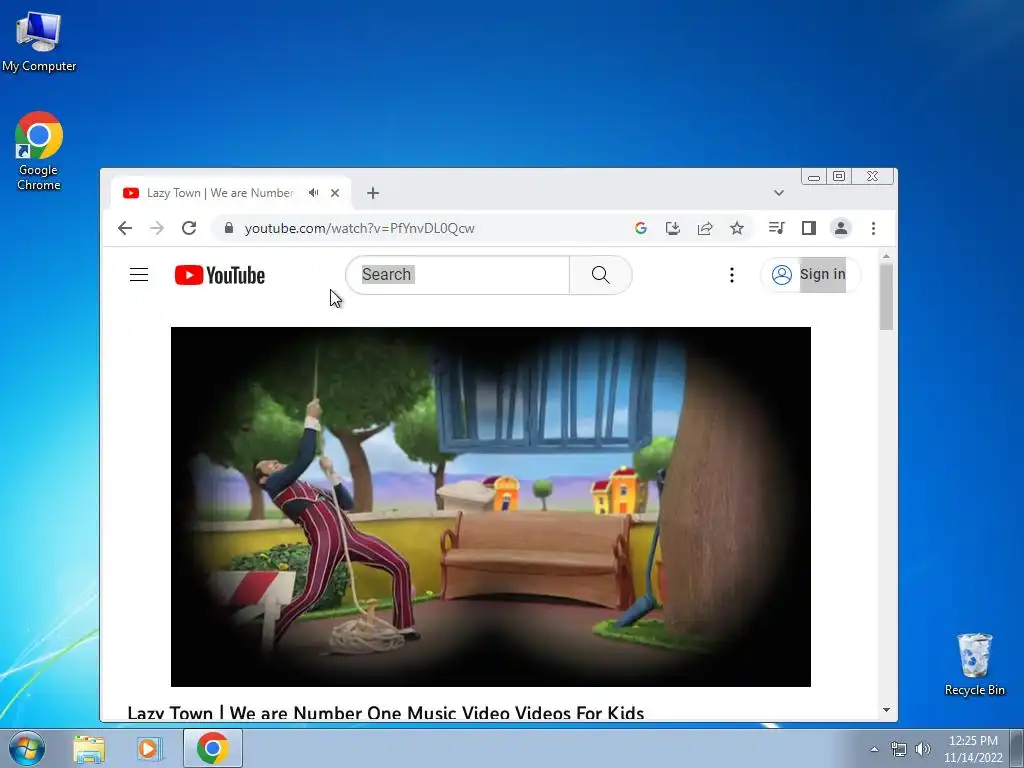Go forward to the next page
Image resolution: width=1024 pixels, height=768 pixels.
click(157, 228)
